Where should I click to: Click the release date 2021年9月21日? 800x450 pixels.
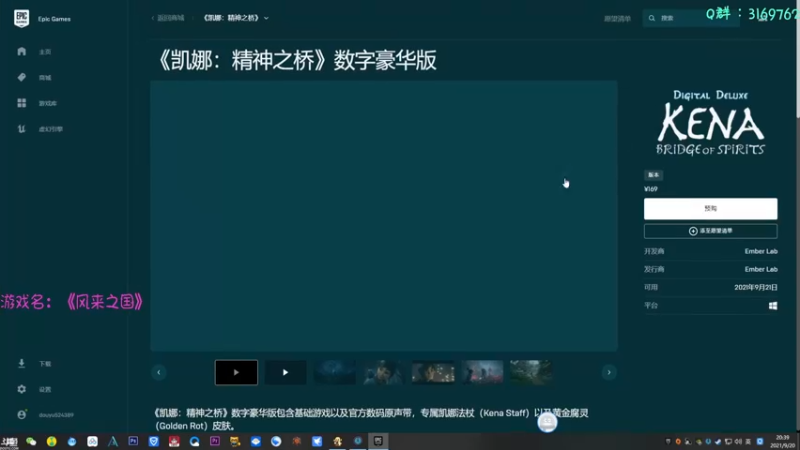click(x=756, y=287)
